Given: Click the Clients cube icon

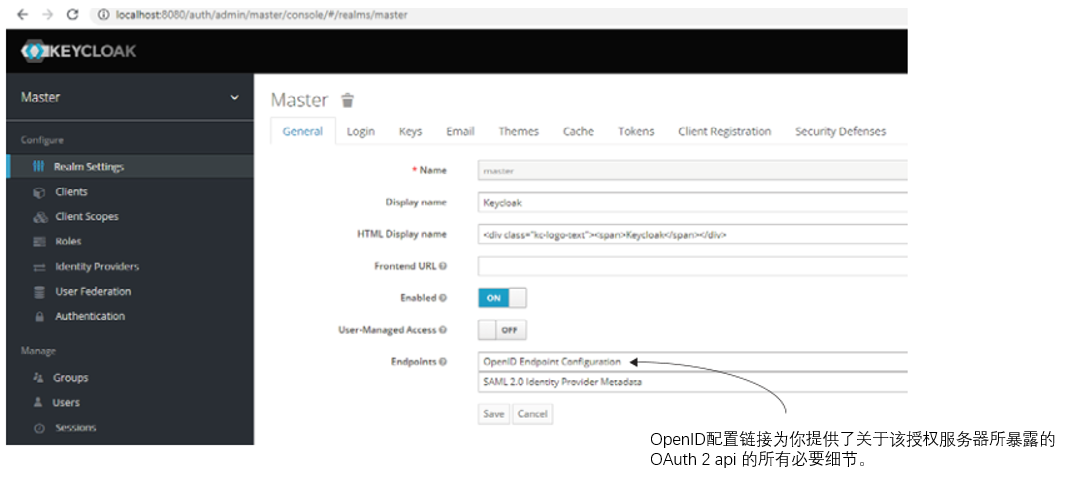Looking at the screenshot, I should pyautogui.click(x=39, y=193).
